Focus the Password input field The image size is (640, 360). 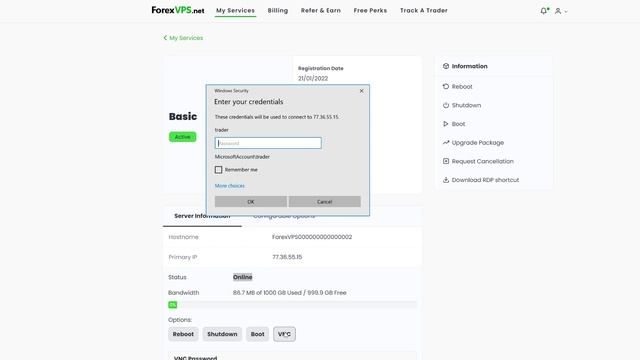pyautogui.click(x=268, y=143)
